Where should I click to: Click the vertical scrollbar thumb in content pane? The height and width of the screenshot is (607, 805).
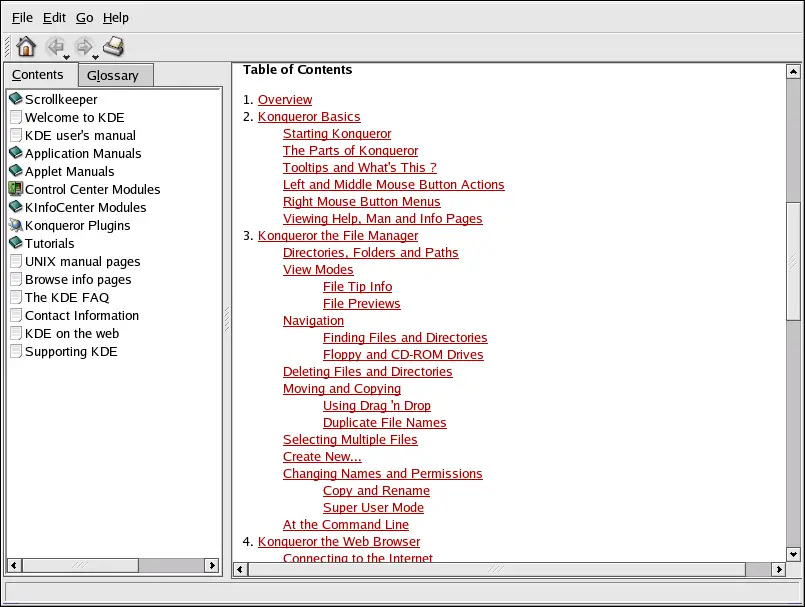click(792, 260)
